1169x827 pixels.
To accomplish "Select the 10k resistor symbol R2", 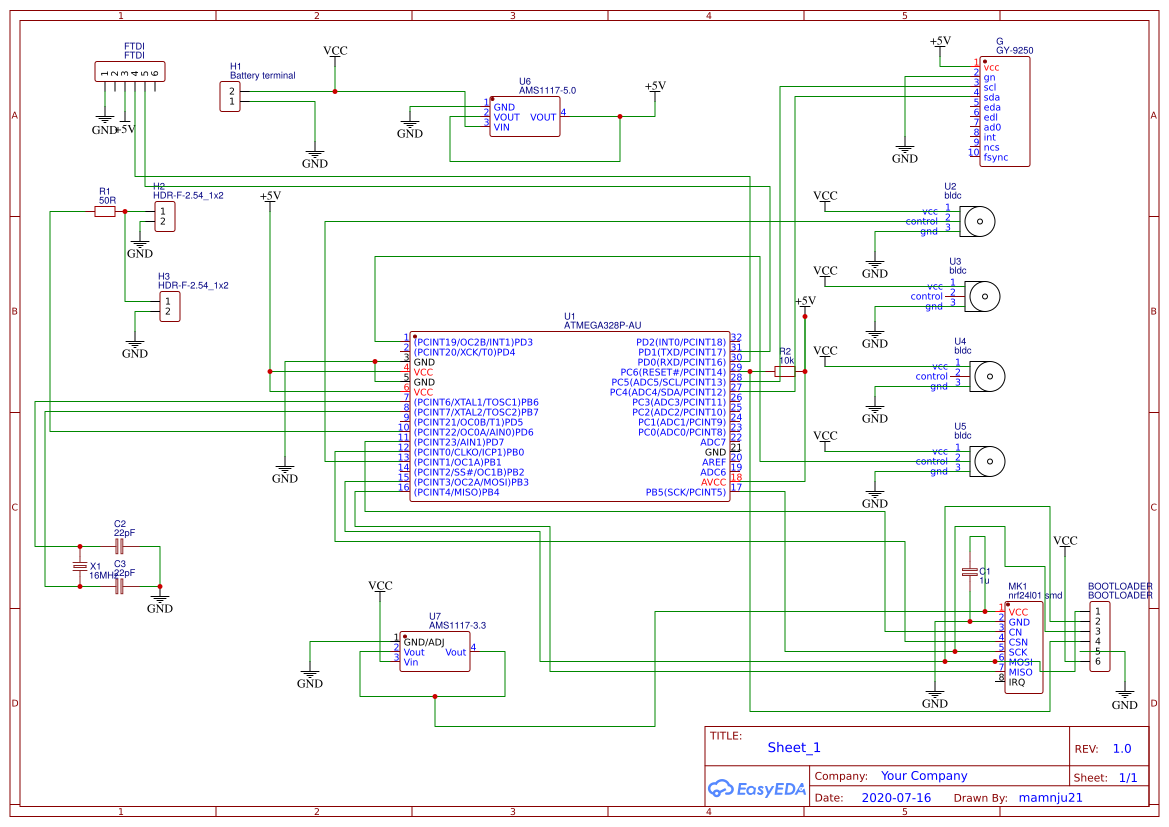I will pos(783,370).
